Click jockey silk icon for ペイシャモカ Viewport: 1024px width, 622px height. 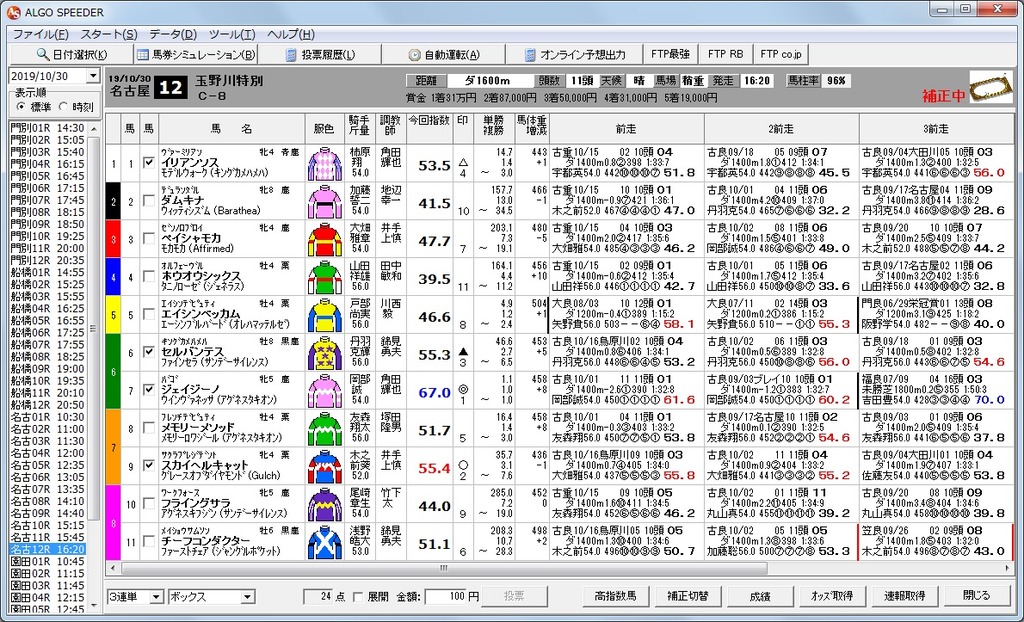pyautogui.click(x=325, y=240)
